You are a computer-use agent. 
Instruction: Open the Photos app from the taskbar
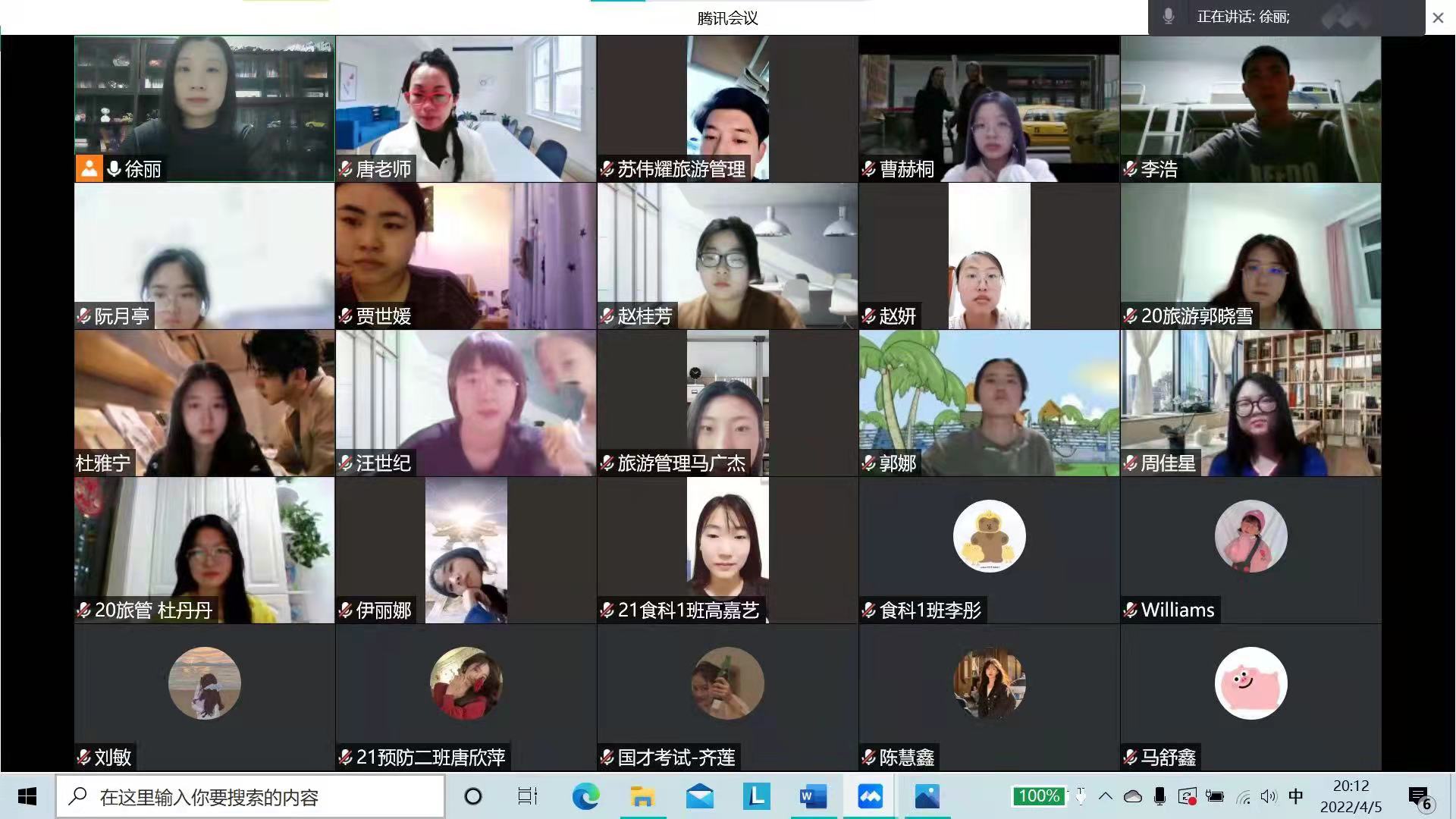pyautogui.click(x=927, y=796)
